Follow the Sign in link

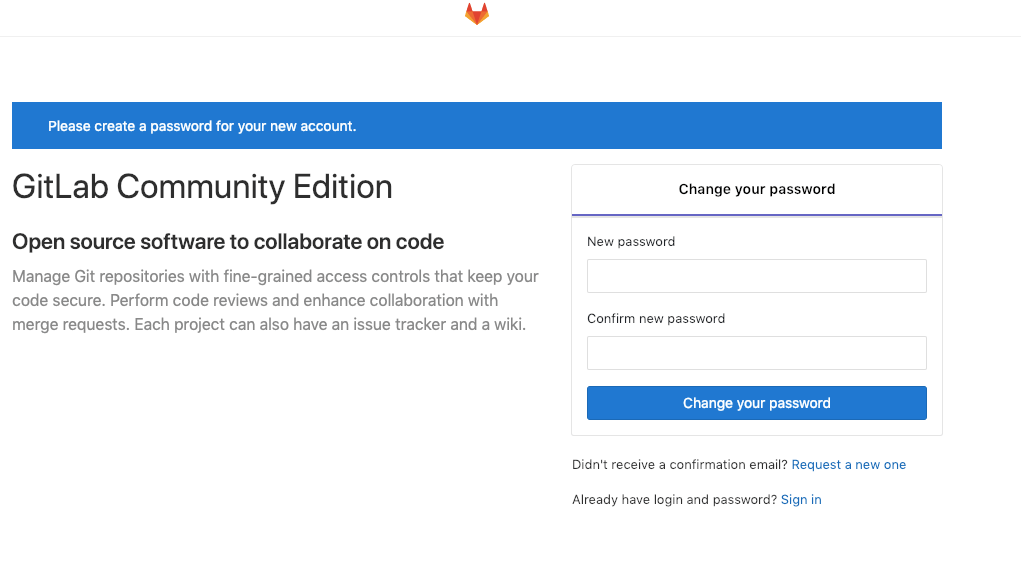801,500
